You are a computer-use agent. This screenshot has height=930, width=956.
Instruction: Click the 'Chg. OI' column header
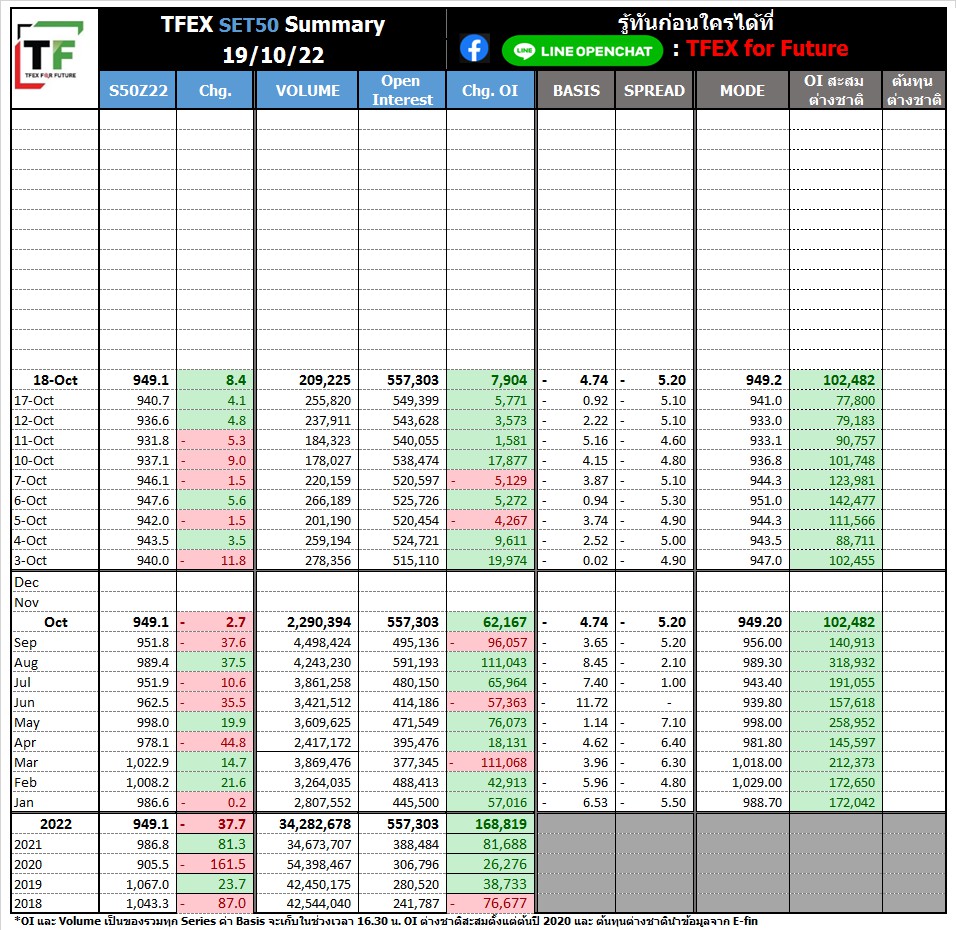pos(490,90)
